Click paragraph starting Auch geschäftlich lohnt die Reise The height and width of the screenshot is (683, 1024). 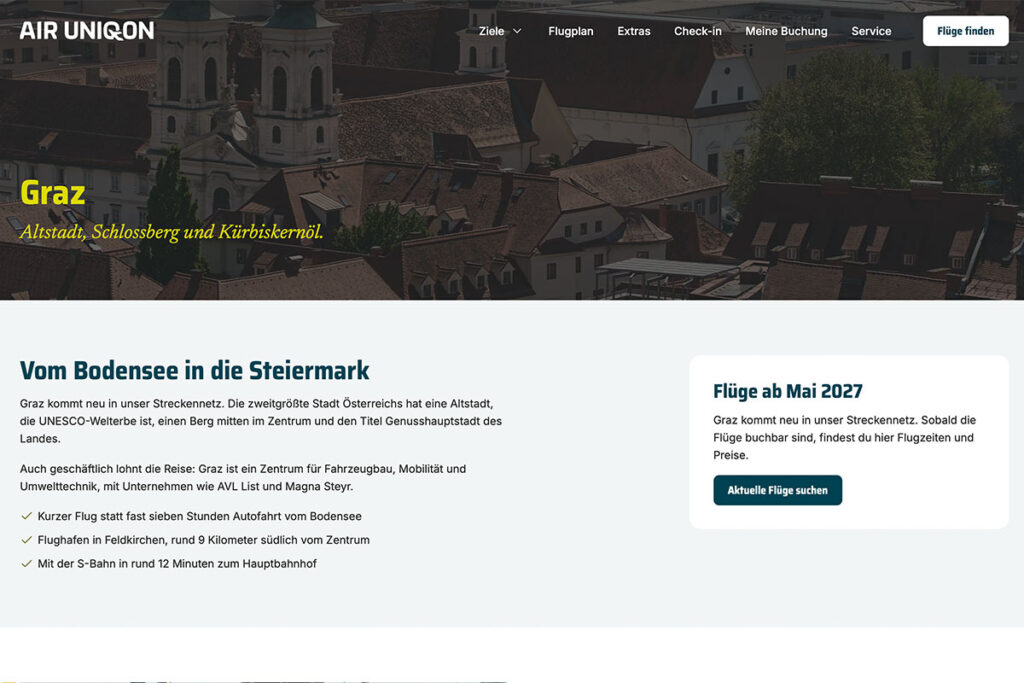click(243, 477)
